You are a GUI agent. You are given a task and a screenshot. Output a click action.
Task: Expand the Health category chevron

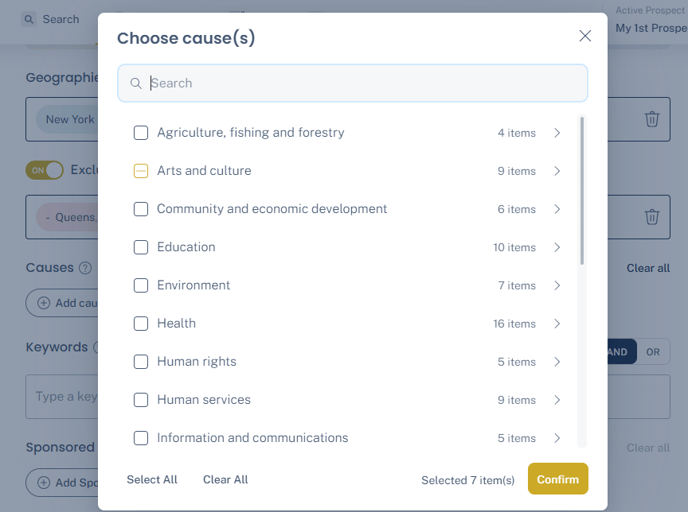[557, 324]
